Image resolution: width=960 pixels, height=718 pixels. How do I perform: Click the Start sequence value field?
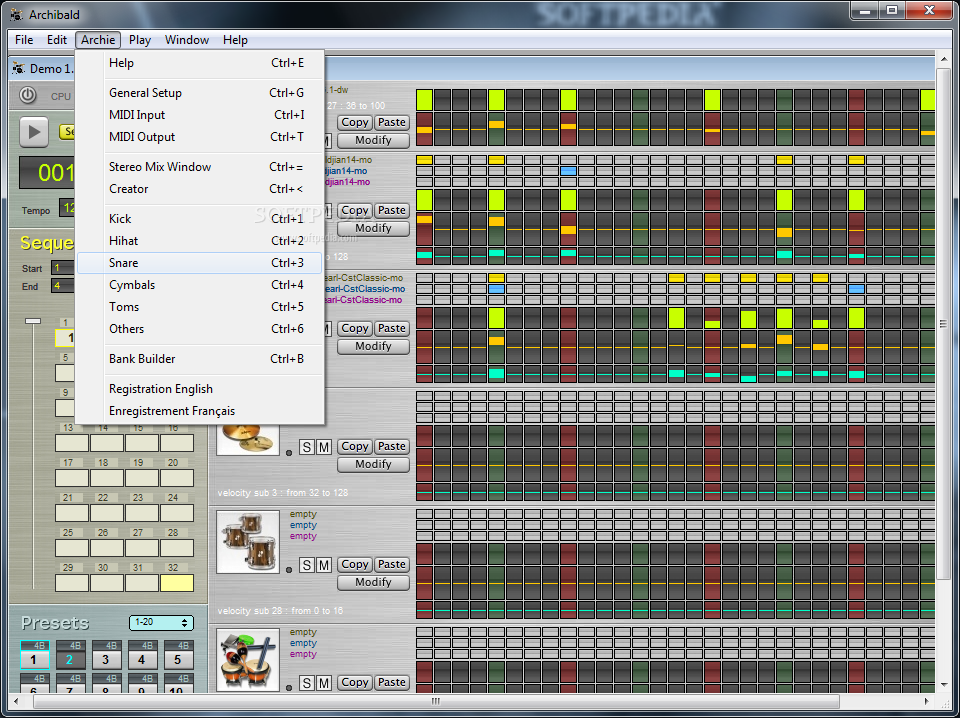pos(63,267)
